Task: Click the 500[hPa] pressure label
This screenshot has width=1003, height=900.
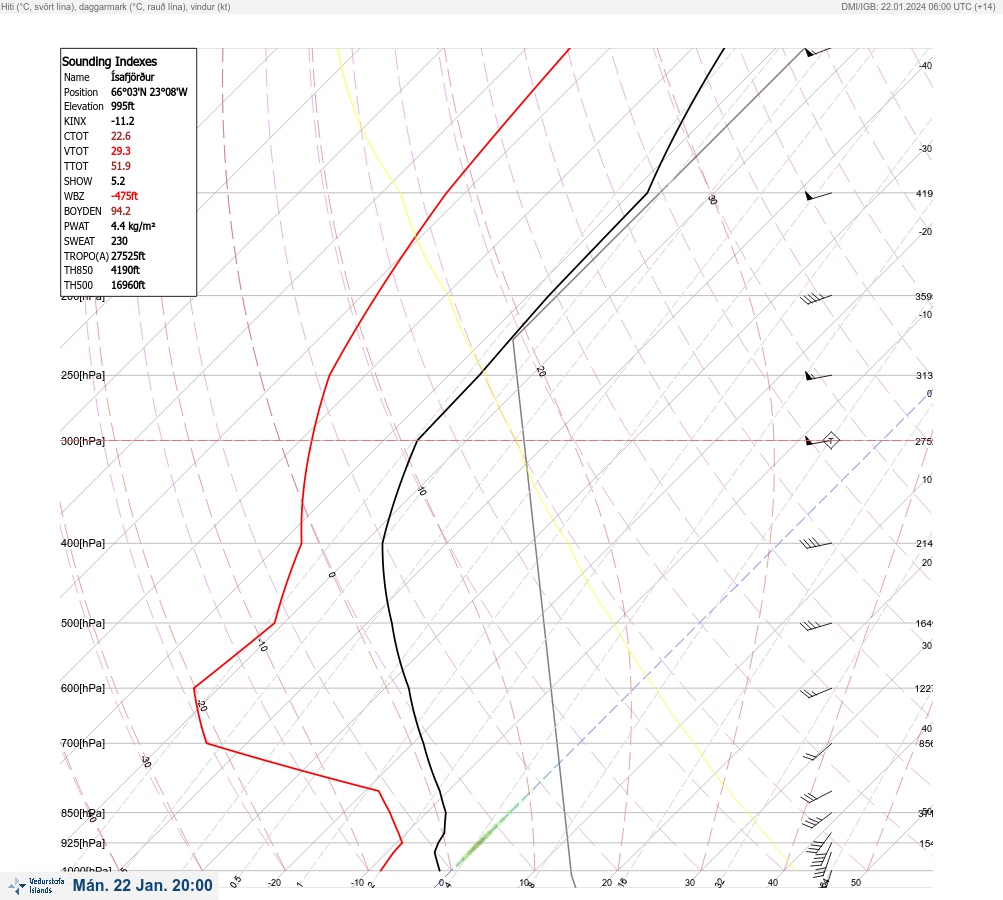Action: tap(83, 623)
